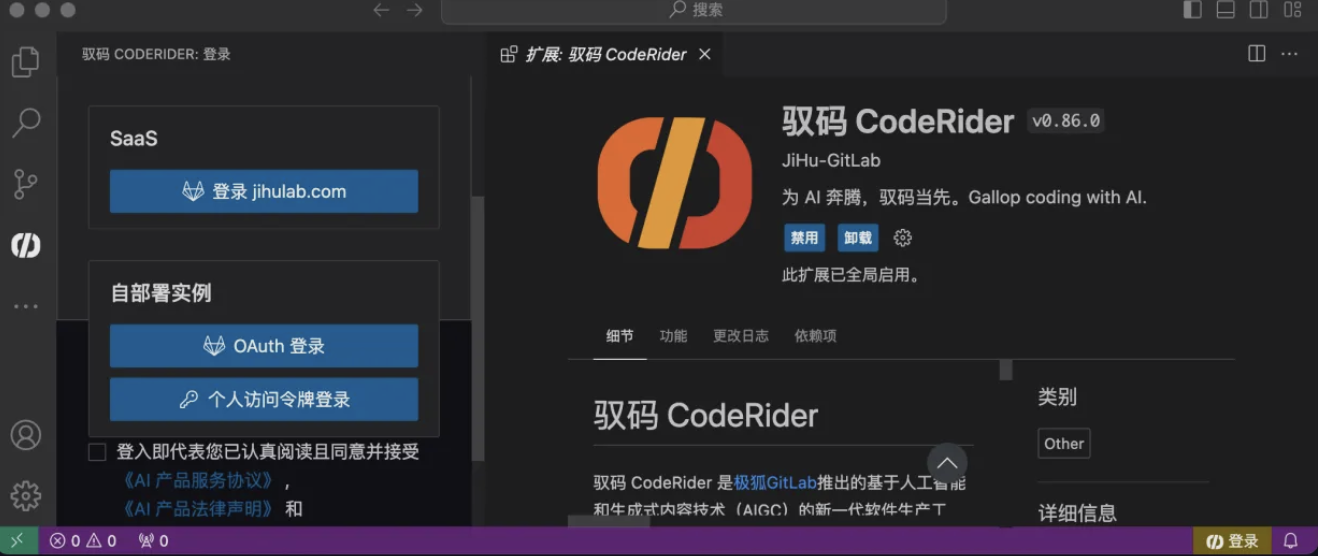Click the large CodeRider extension logo

click(x=674, y=183)
